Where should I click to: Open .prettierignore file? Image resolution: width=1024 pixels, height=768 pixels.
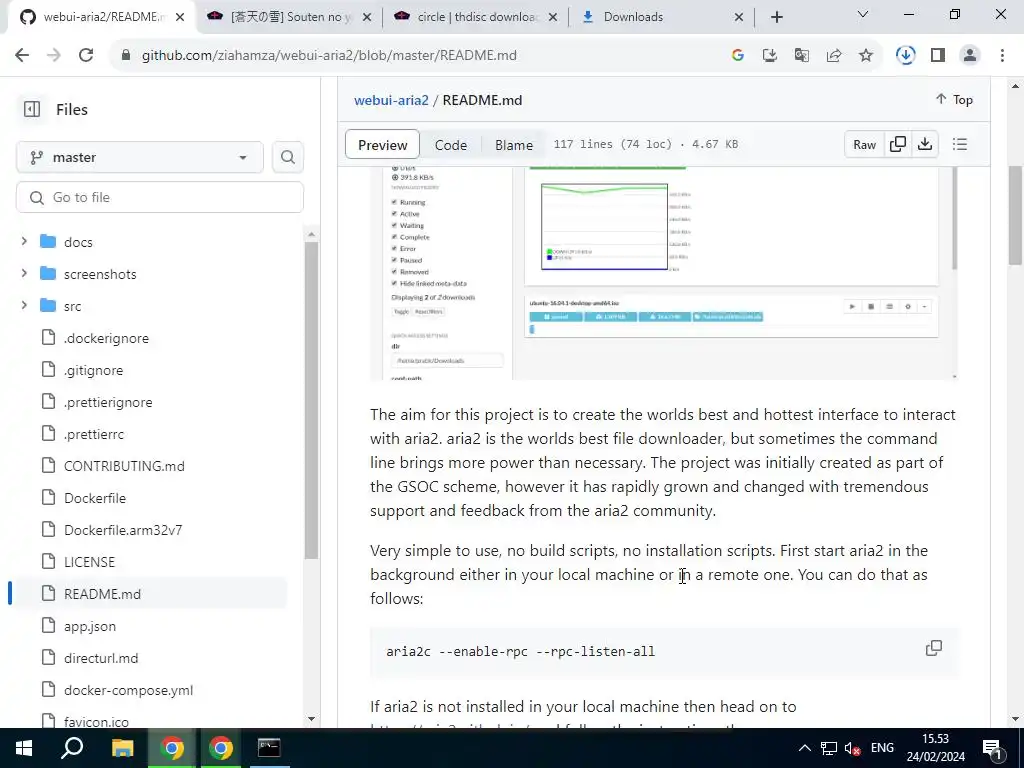click(108, 402)
